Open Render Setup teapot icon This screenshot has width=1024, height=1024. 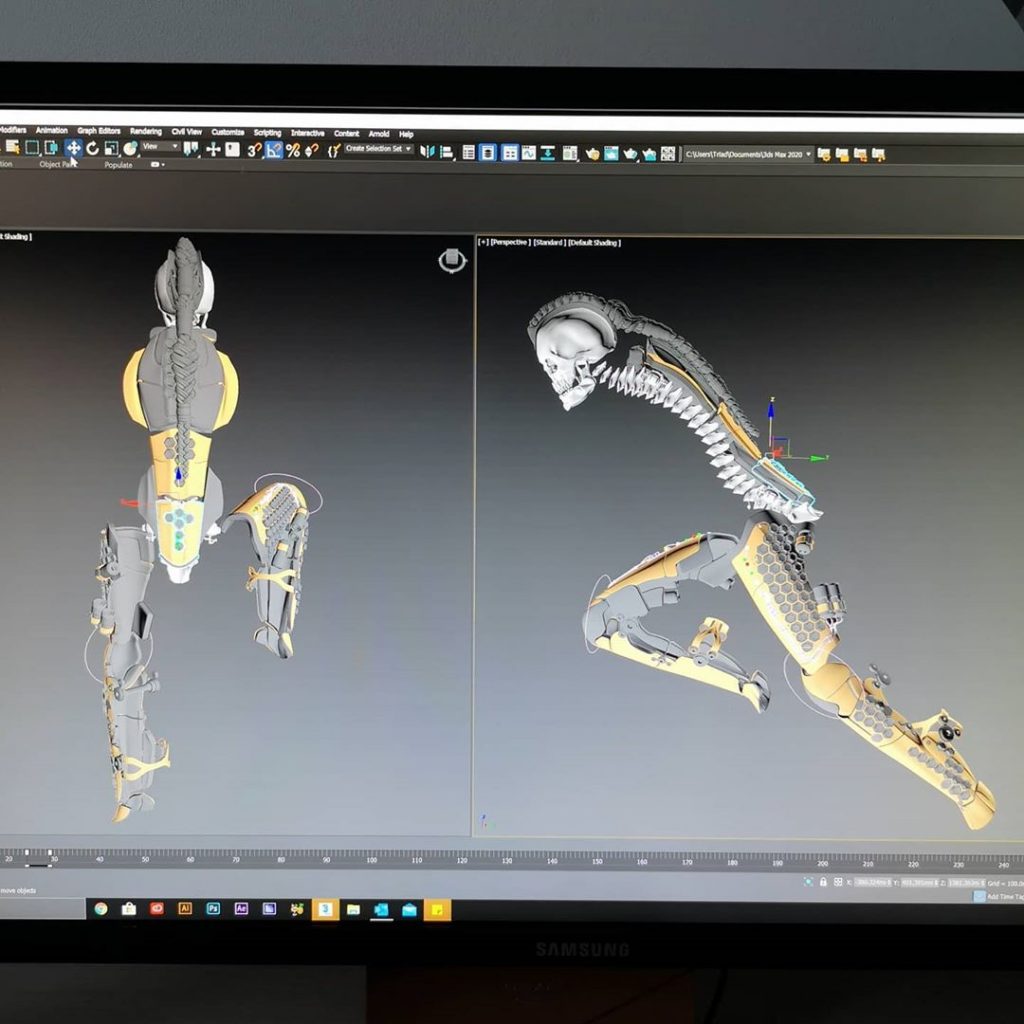[x=592, y=153]
